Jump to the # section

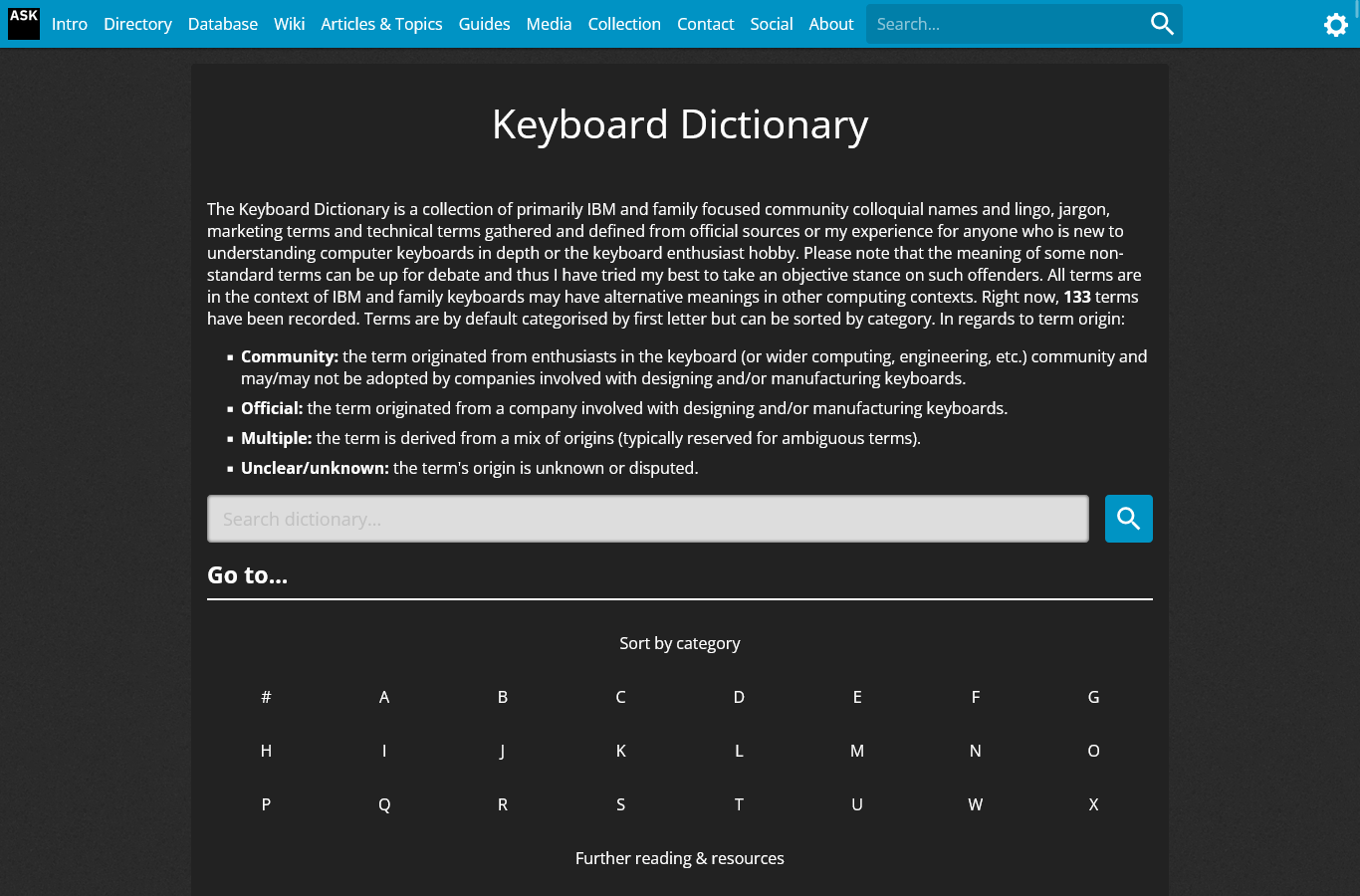(266, 697)
